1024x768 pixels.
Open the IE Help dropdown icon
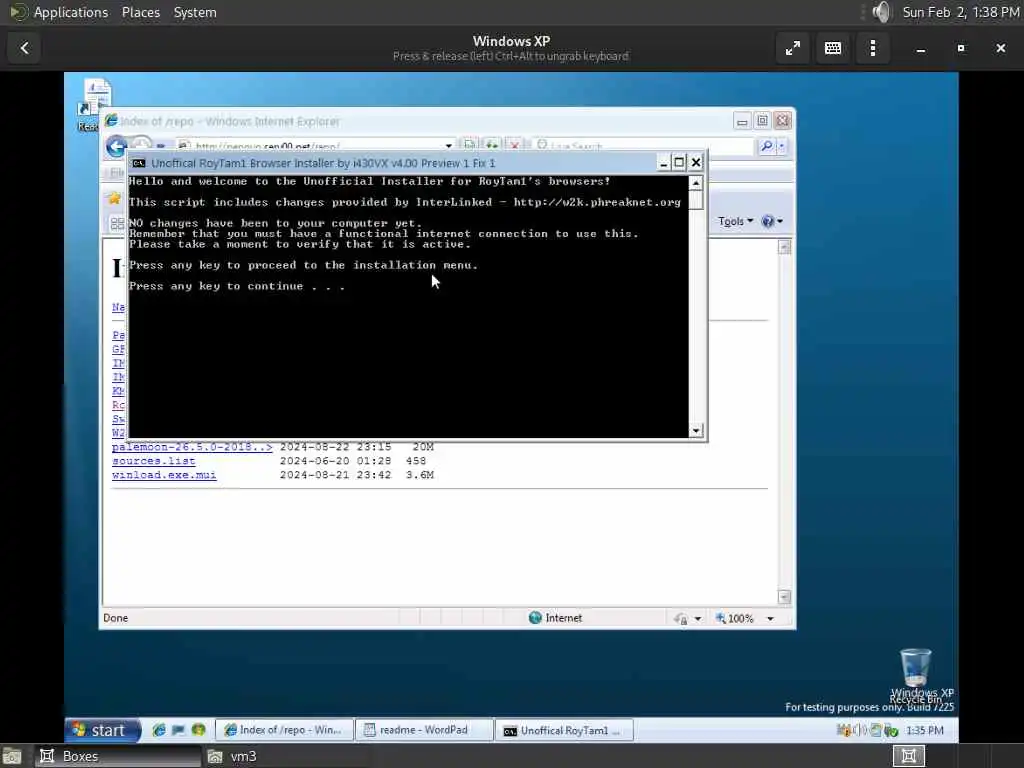772,221
